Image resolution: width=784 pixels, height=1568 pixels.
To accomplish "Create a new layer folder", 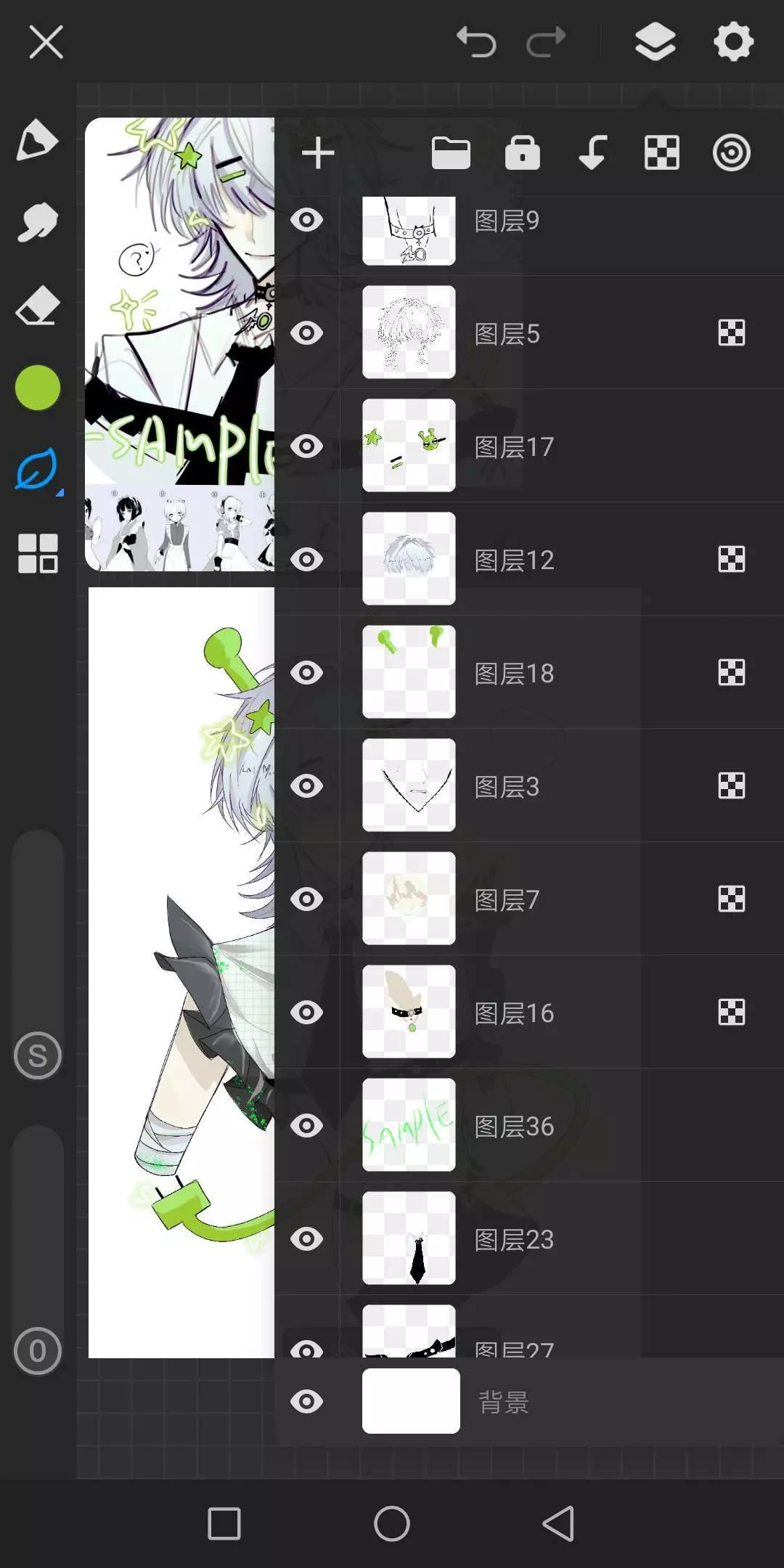I will 451,153.
